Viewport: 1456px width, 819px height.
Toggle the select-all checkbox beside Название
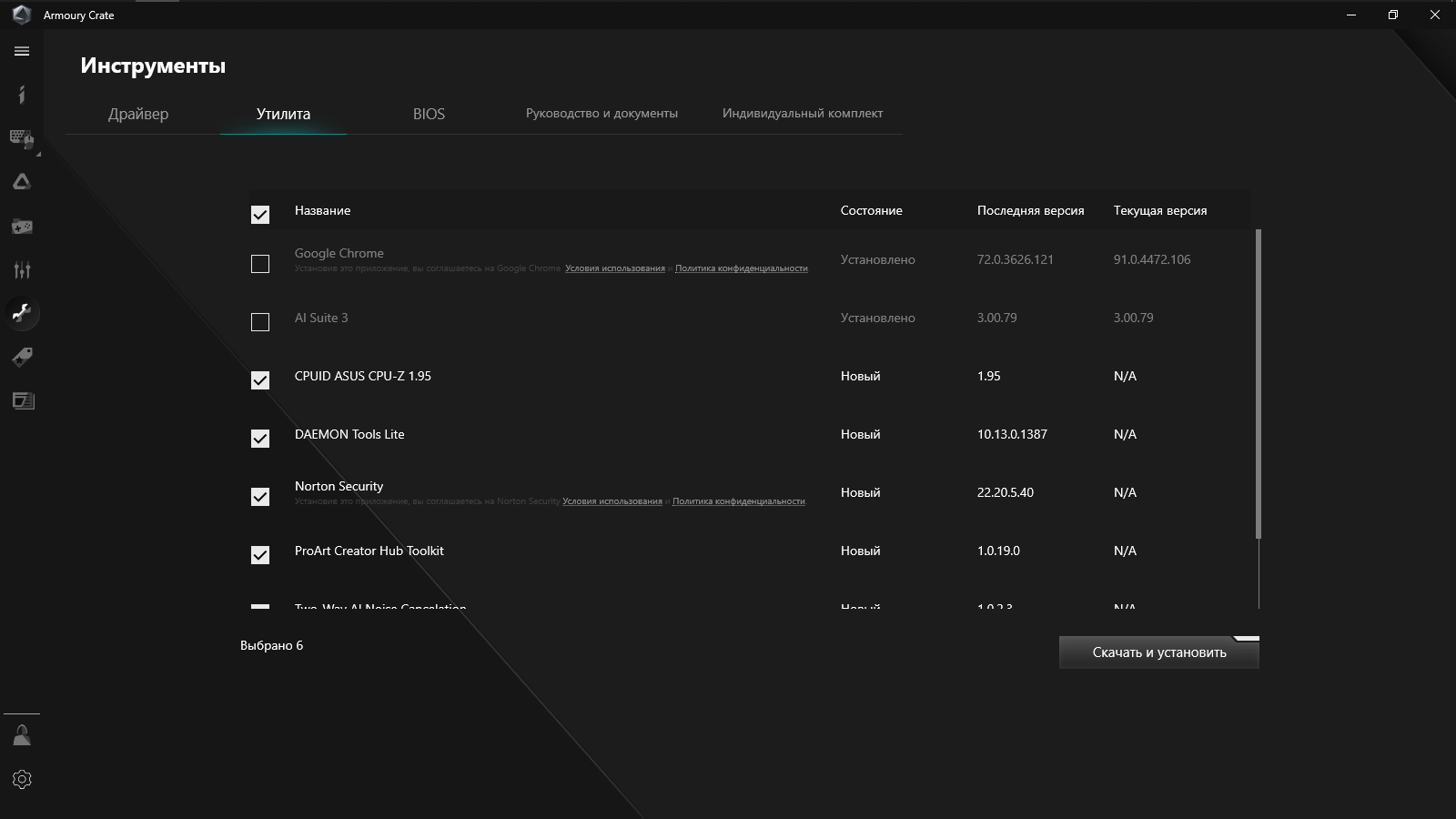coord(260,215)
